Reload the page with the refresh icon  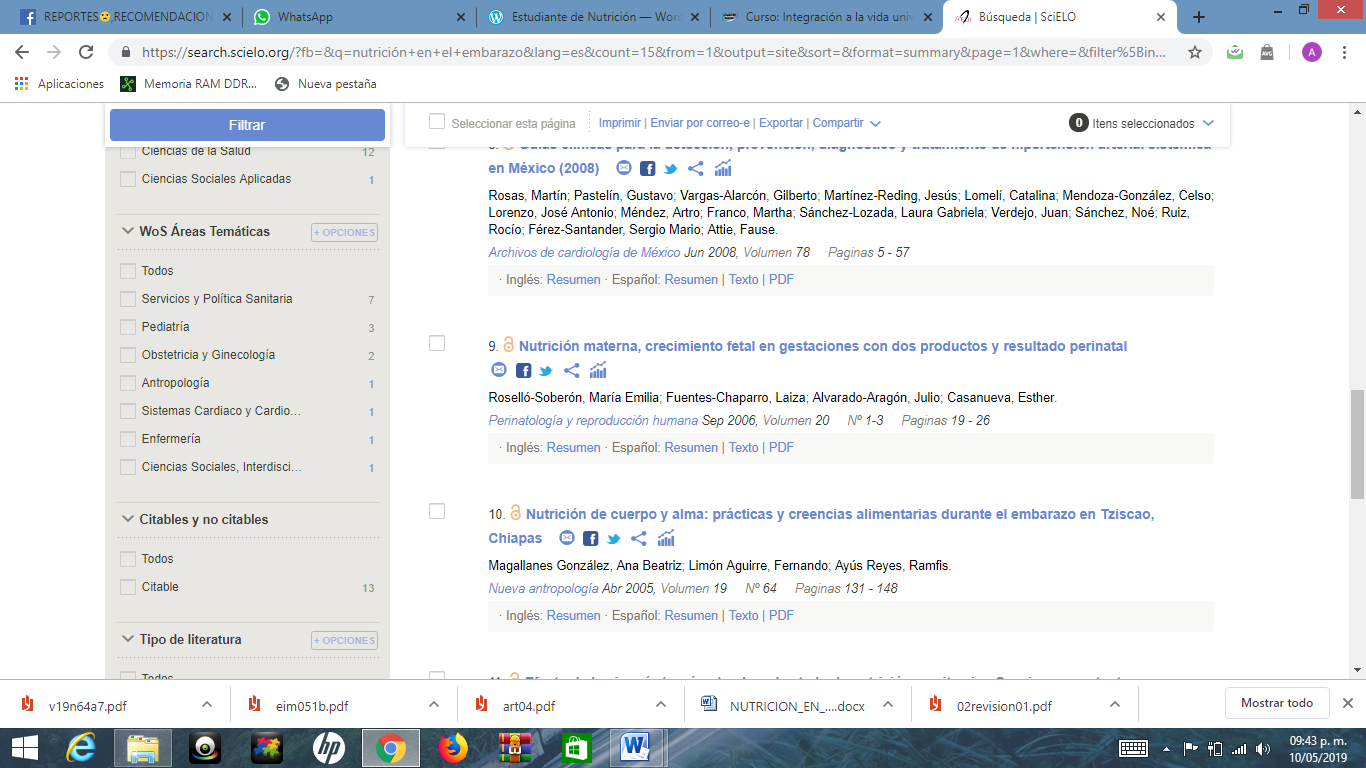[x=86, y=53]
